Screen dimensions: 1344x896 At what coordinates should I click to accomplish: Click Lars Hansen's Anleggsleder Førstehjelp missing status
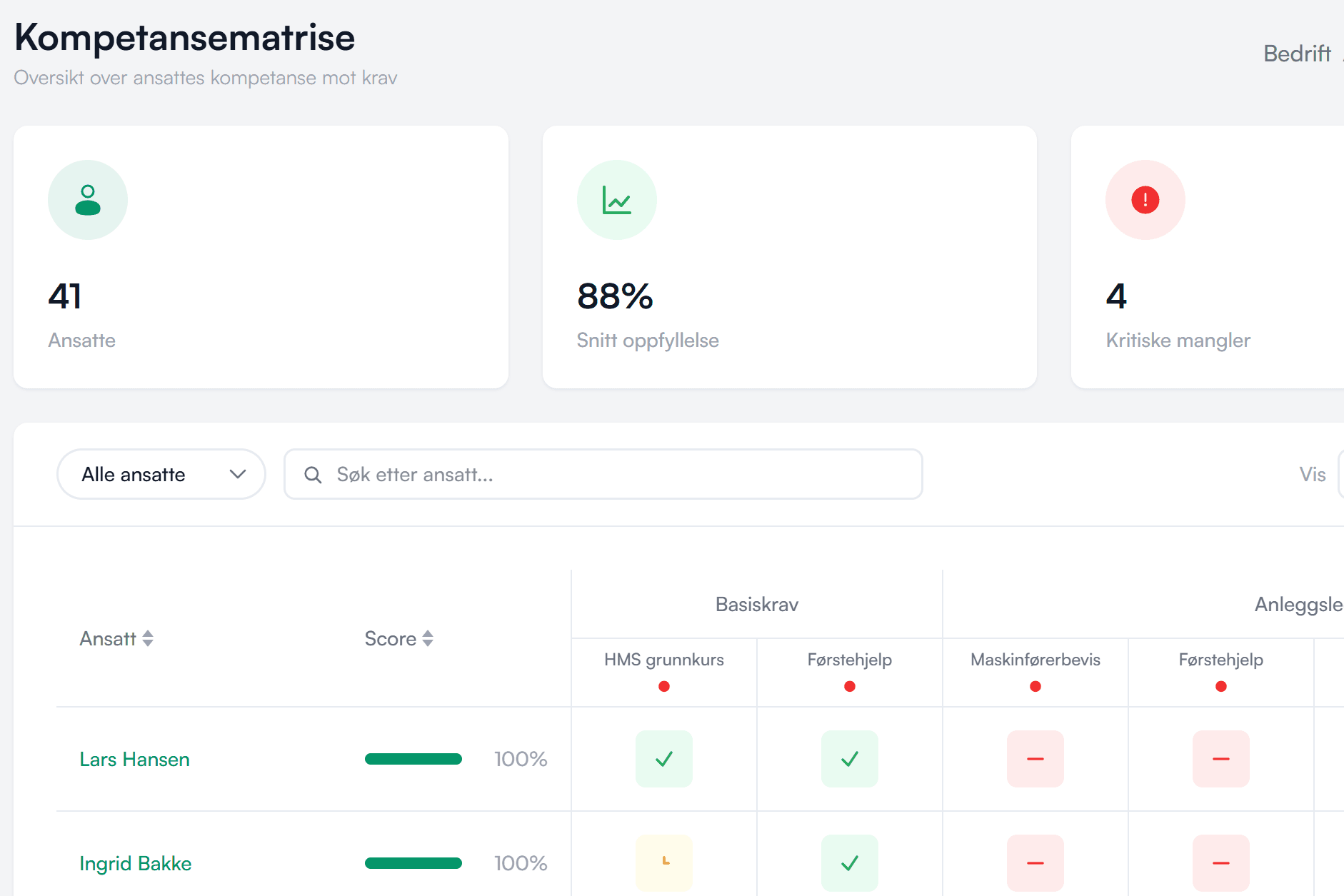point(1221,759)
